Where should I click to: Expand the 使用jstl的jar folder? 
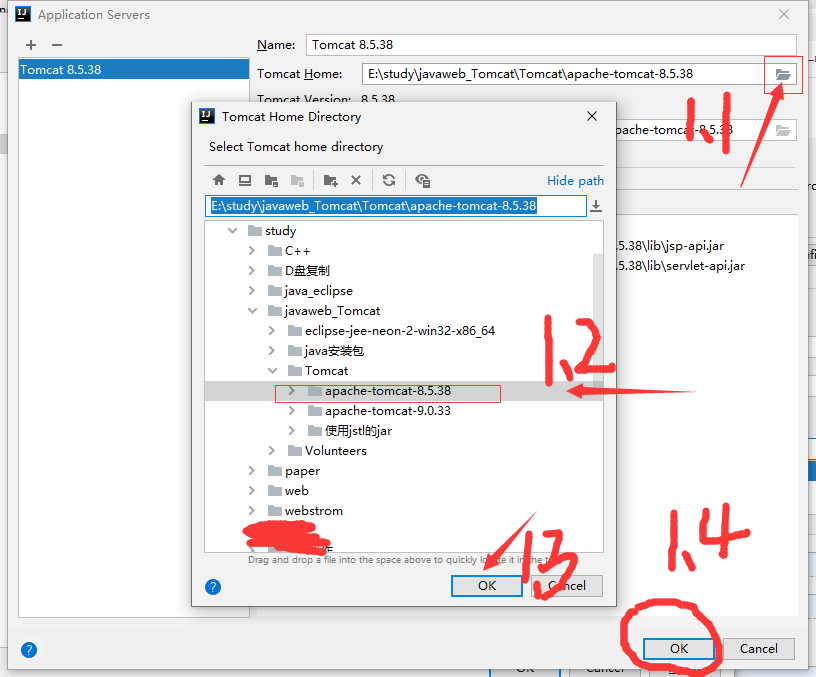(292, 430)
